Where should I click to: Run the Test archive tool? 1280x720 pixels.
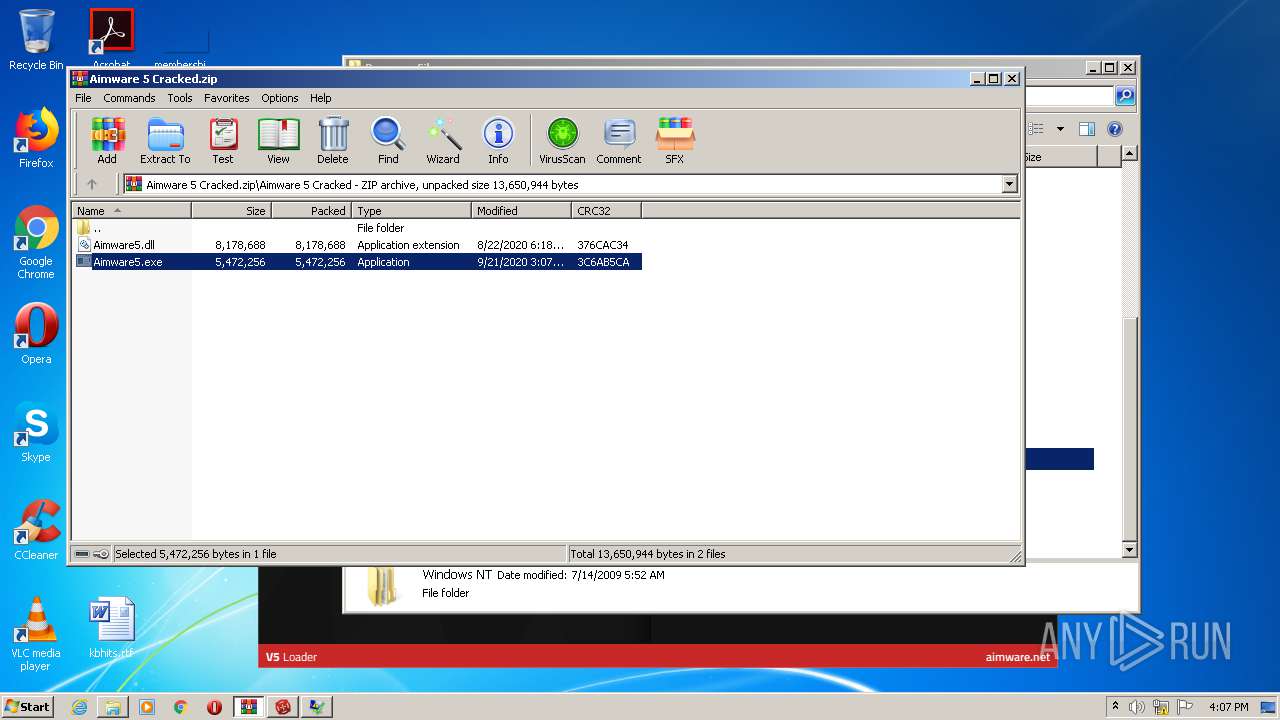(223, 140)
